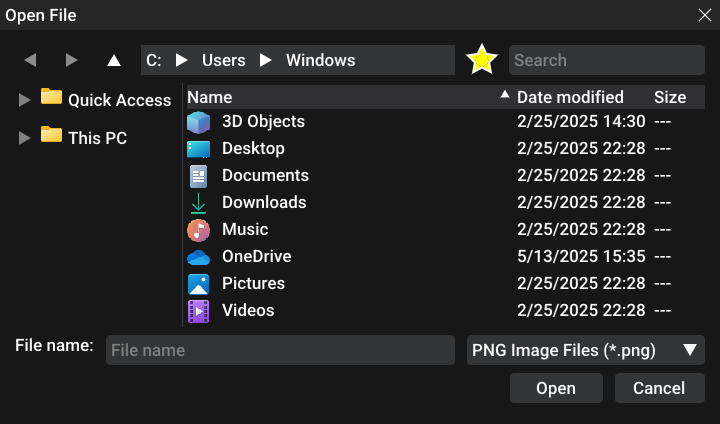
Task: Select the 3D Objects folder icon
Action: (199, 122)
